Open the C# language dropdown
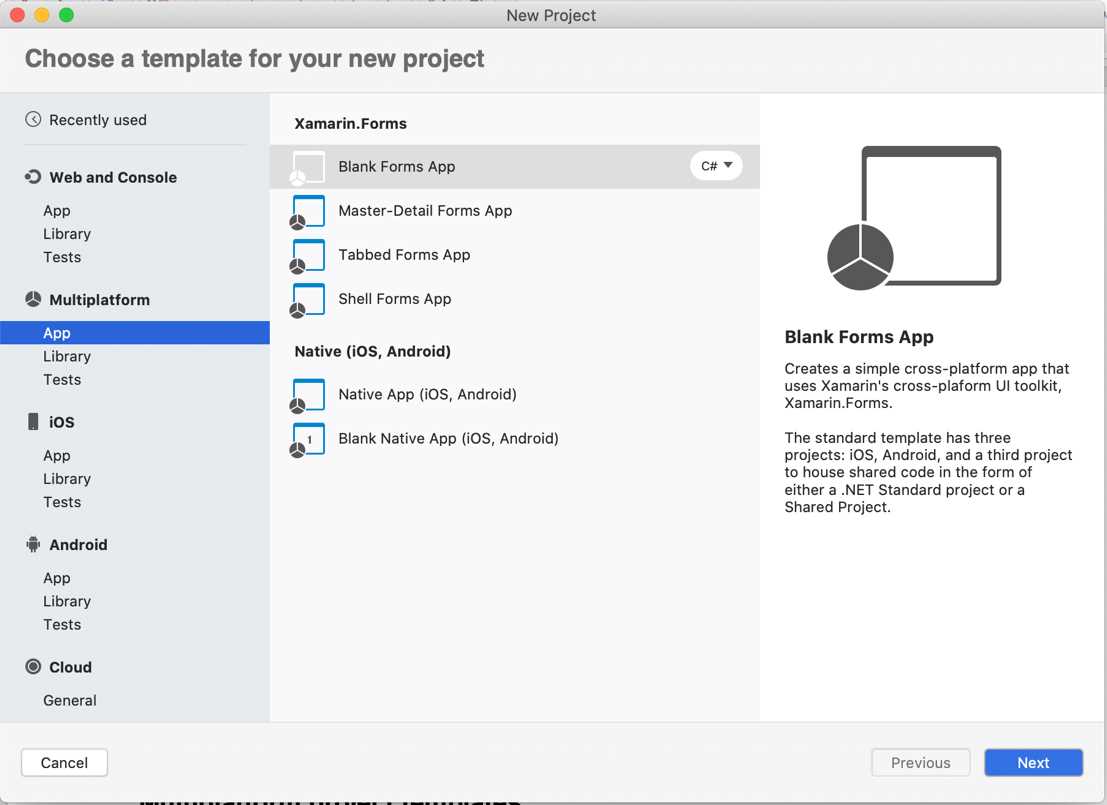Image resolution: width=1107 pixels, height=805 pixels. click(716, 167)
